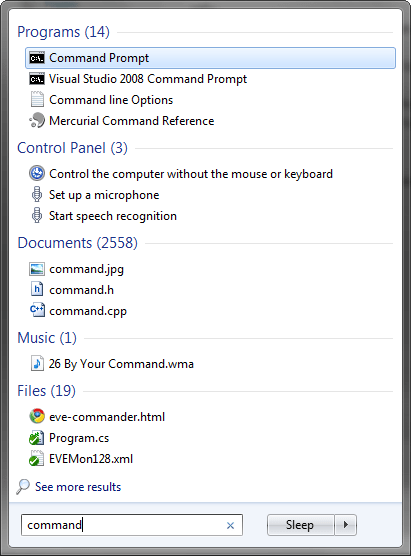Clear the search box with the X
Viewport: 411px width, 556px height.
[x=231, y=526]
